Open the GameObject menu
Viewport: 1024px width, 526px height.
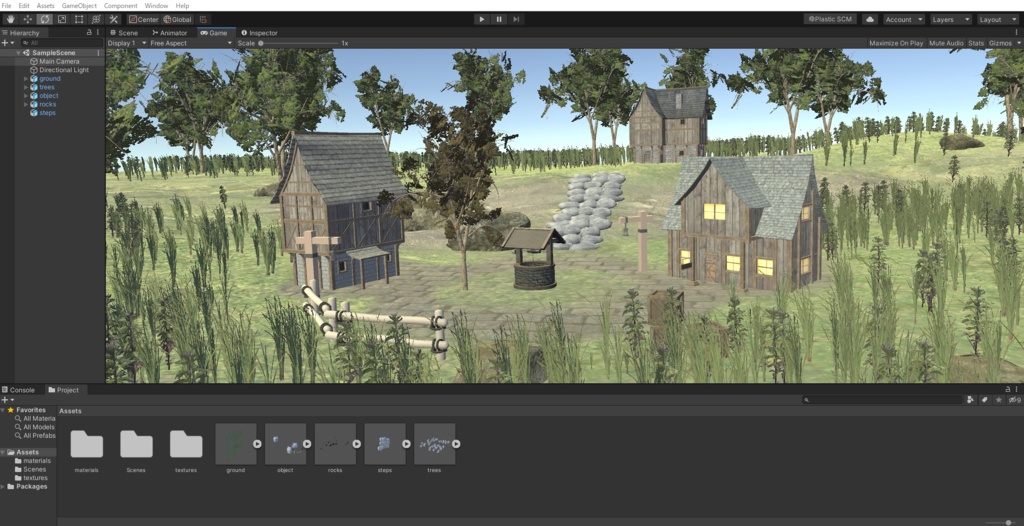pos(79,5)
